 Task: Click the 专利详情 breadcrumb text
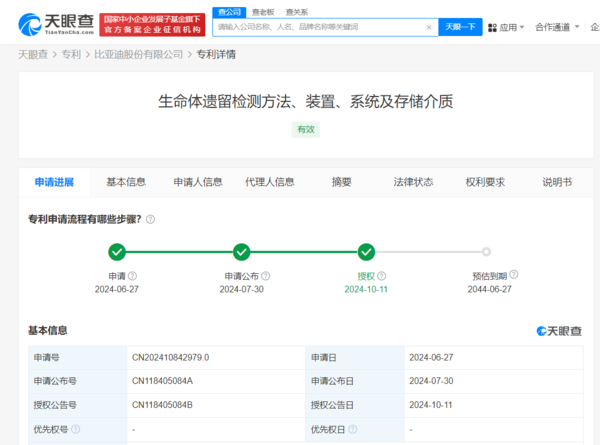(x=216, y=55)
